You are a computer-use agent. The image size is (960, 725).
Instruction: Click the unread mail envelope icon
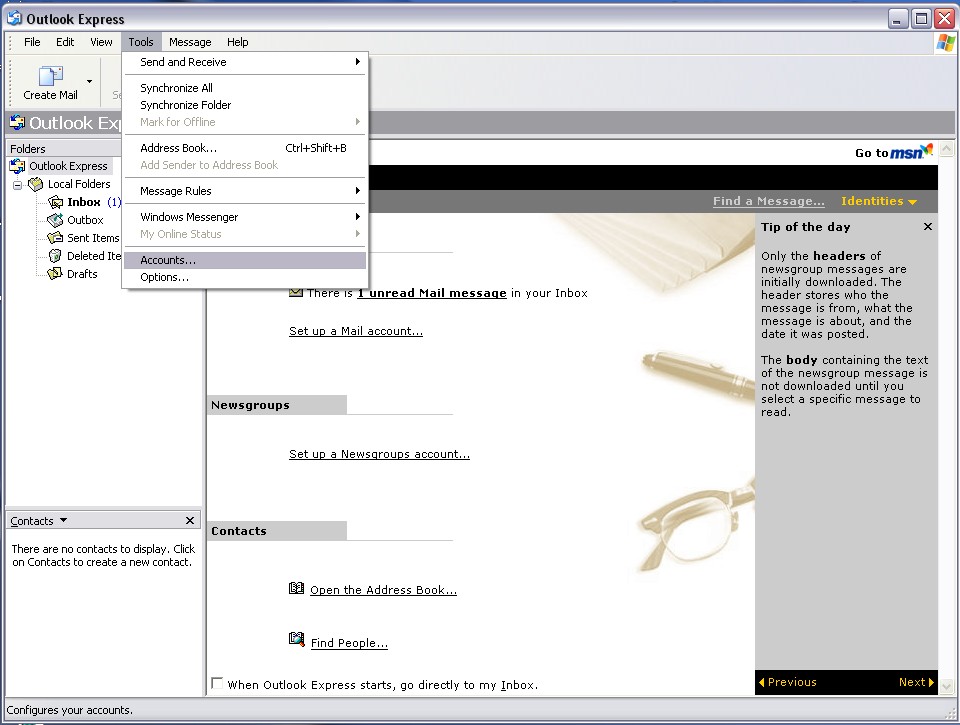[296, 293]
